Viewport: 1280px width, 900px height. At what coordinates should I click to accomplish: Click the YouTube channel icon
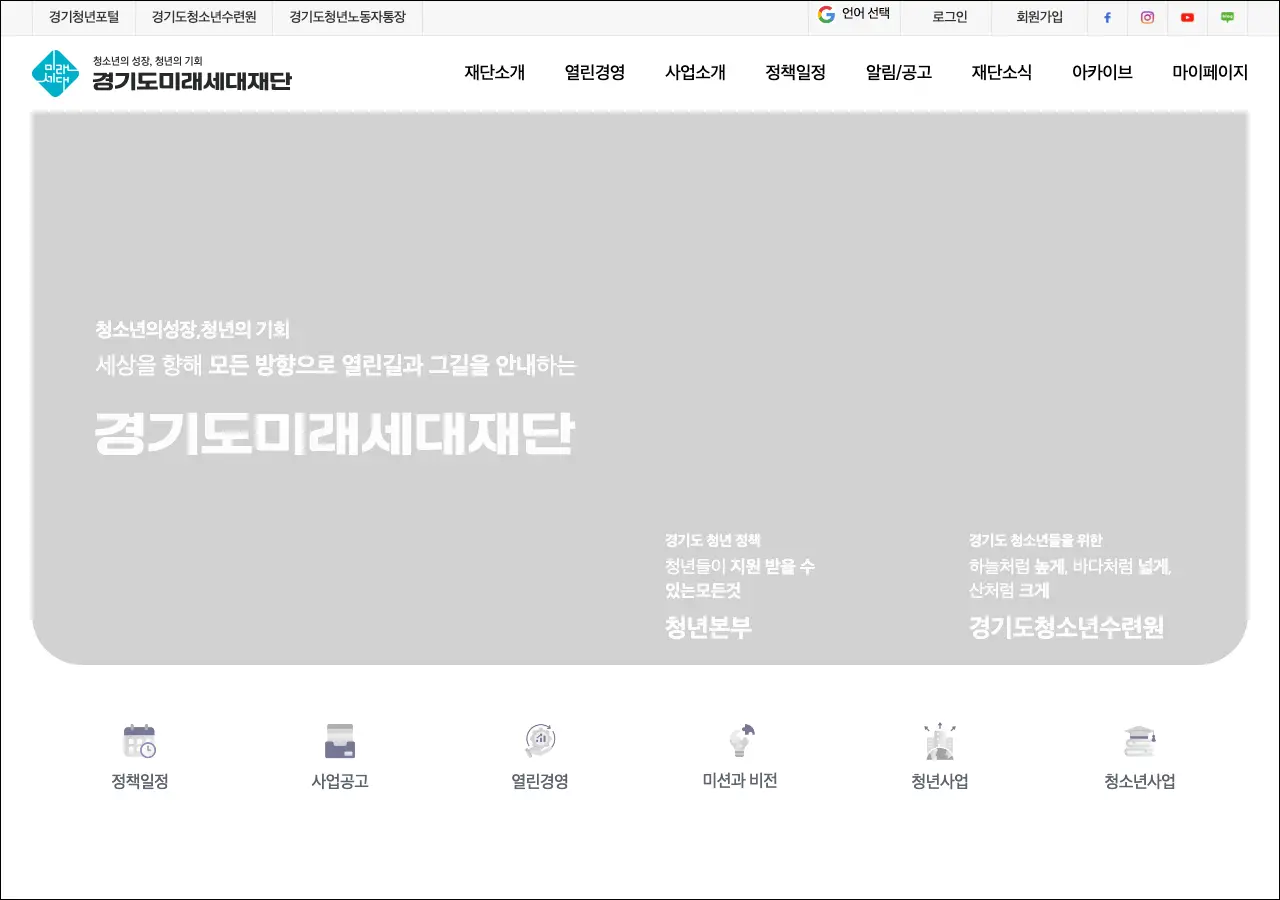1187,18
